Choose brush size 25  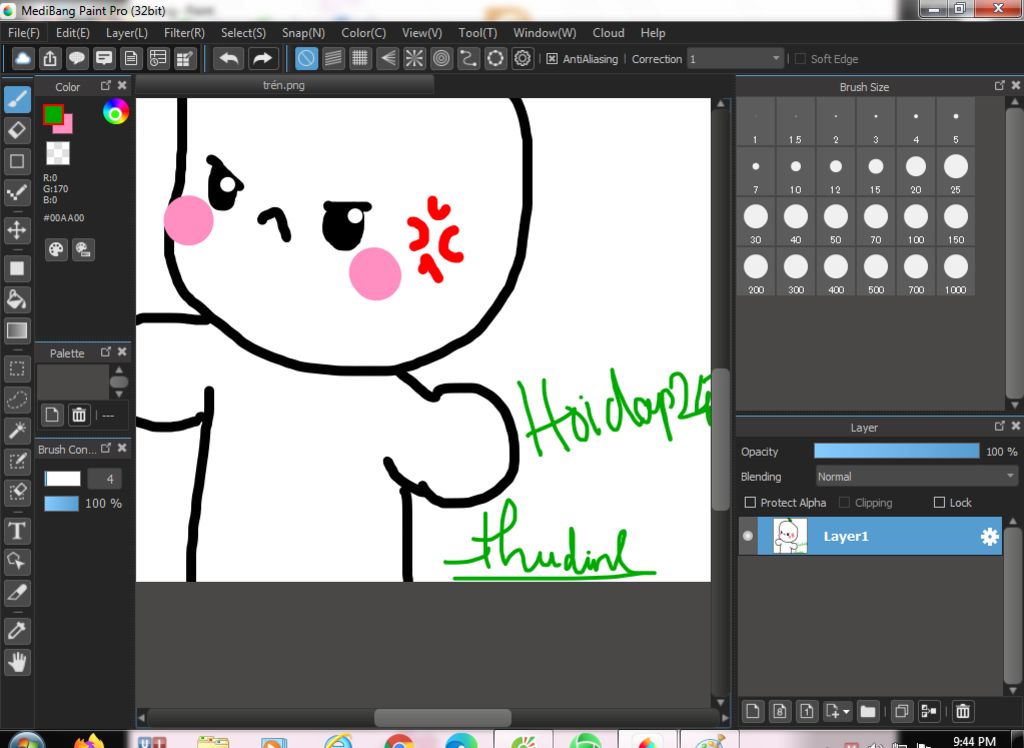click(x=955, y=172)
